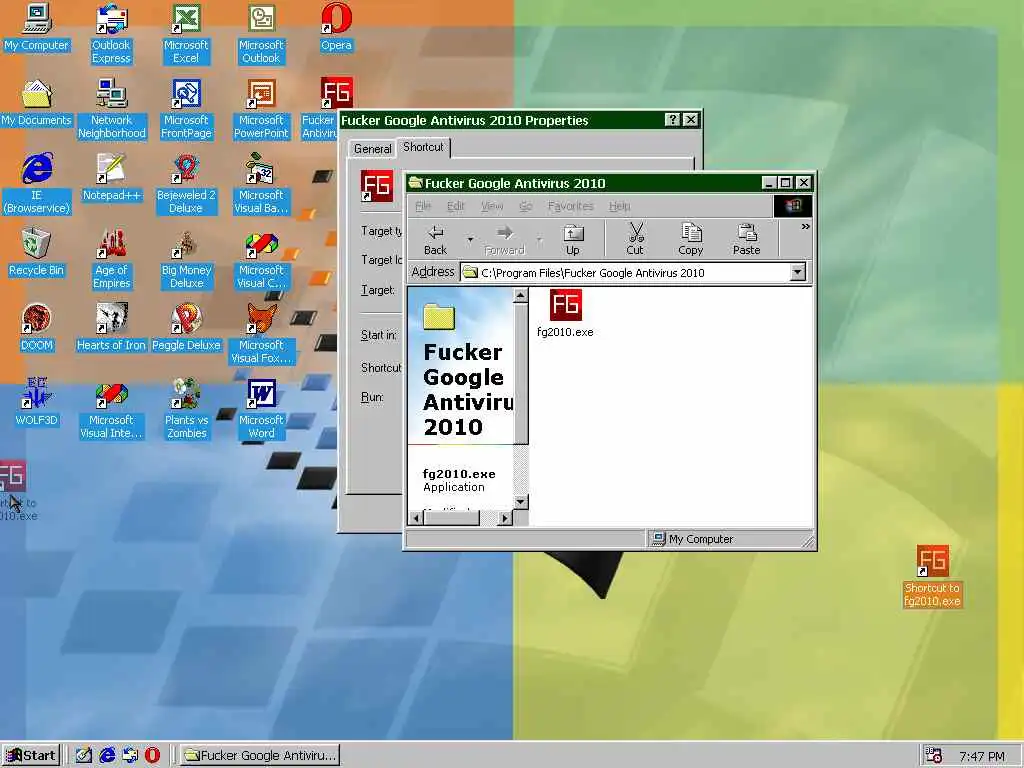1024x768 pixels.
Task: Switch to the Shortcut tab in Properties
Action: [x=423, y=148]
